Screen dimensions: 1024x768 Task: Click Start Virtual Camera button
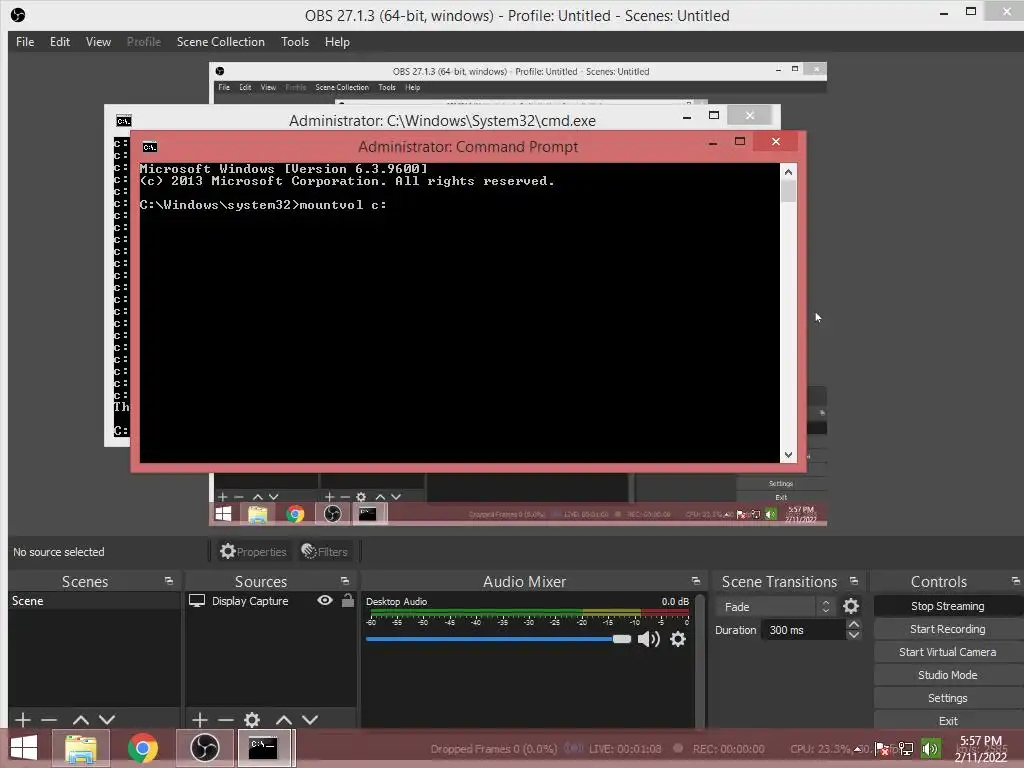click(948, 652)
